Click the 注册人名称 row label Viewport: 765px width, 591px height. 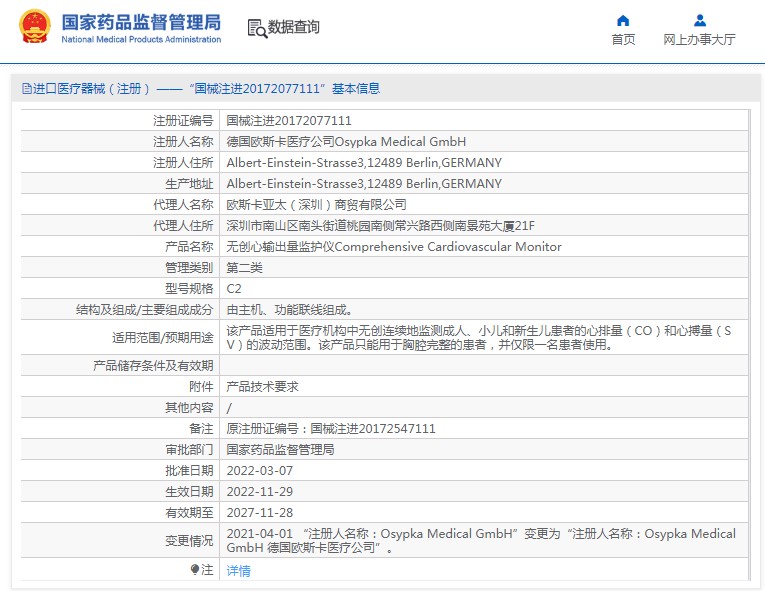[x=183, y=142]
